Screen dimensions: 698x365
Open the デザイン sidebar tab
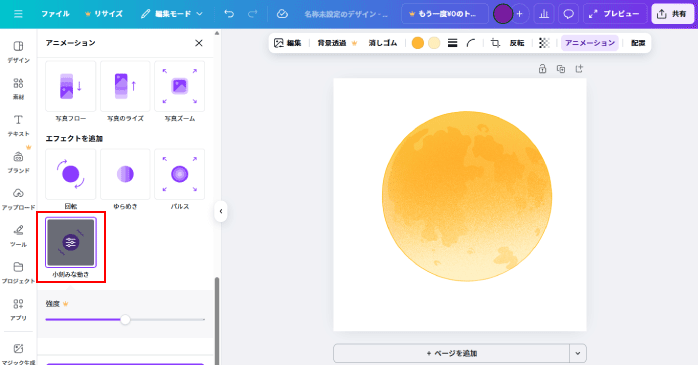click(x=18, y=52)
